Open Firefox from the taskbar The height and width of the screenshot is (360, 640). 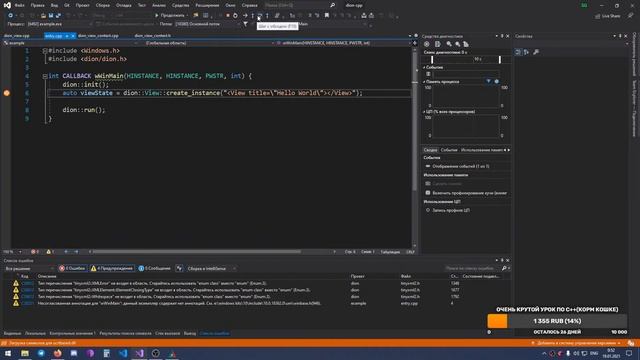58,353
